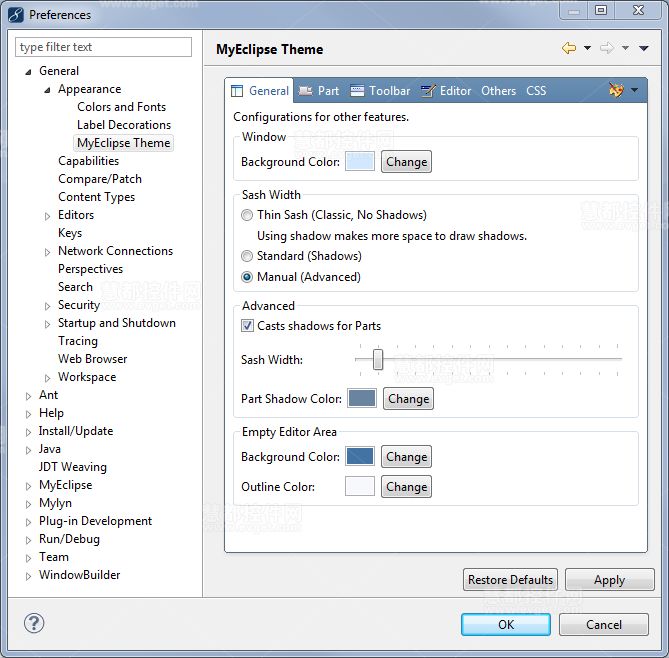Select Colors and Fonts in tree
This screenshot has height=658, width=669.
pos(122,107)
